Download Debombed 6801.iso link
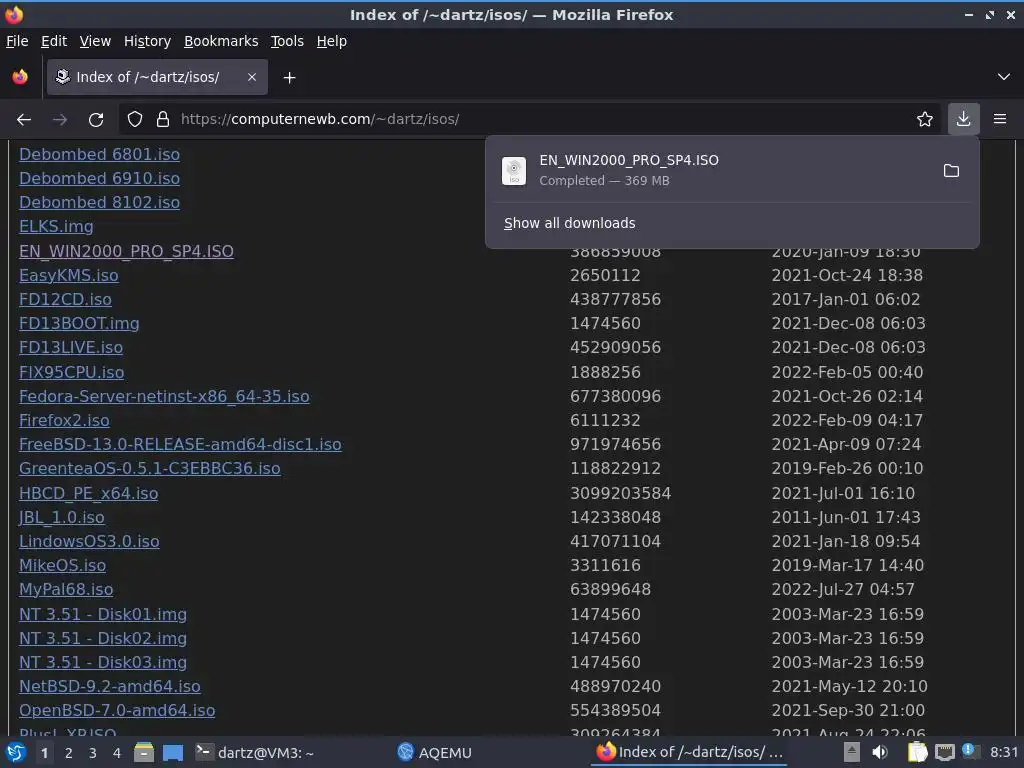This screenshot has height=768, width=1024. [99, 155]
